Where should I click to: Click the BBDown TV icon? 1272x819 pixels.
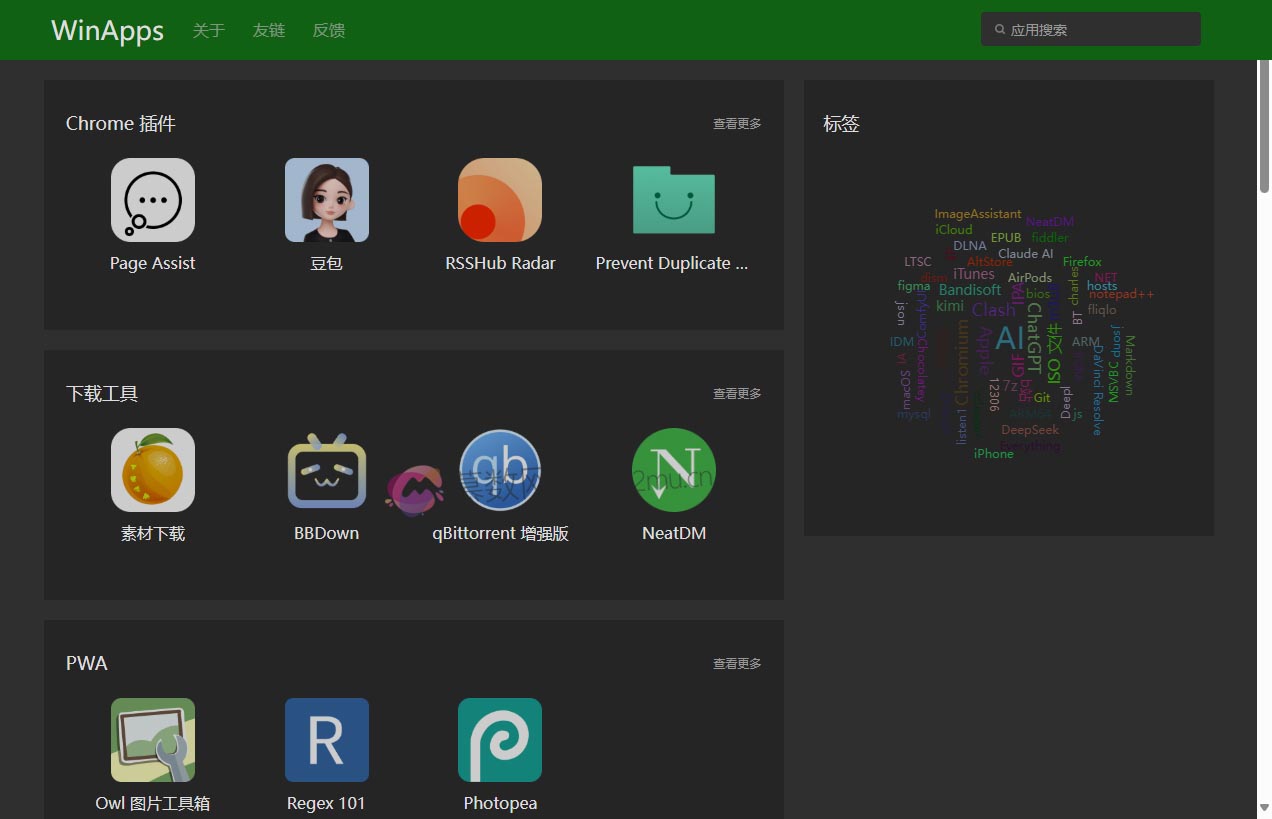coord(326,470)
